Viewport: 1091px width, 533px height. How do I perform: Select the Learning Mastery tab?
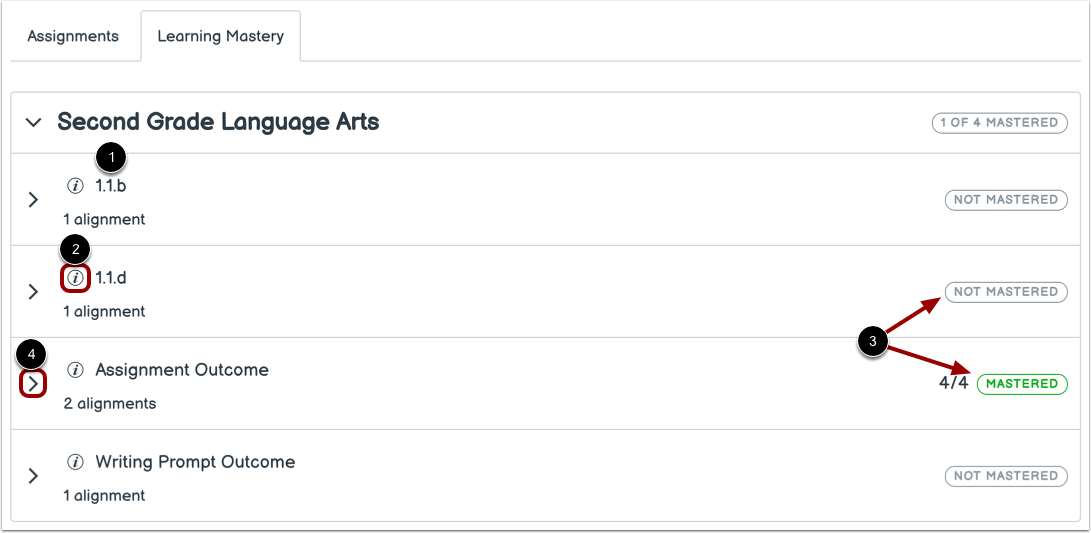[221, 37]
